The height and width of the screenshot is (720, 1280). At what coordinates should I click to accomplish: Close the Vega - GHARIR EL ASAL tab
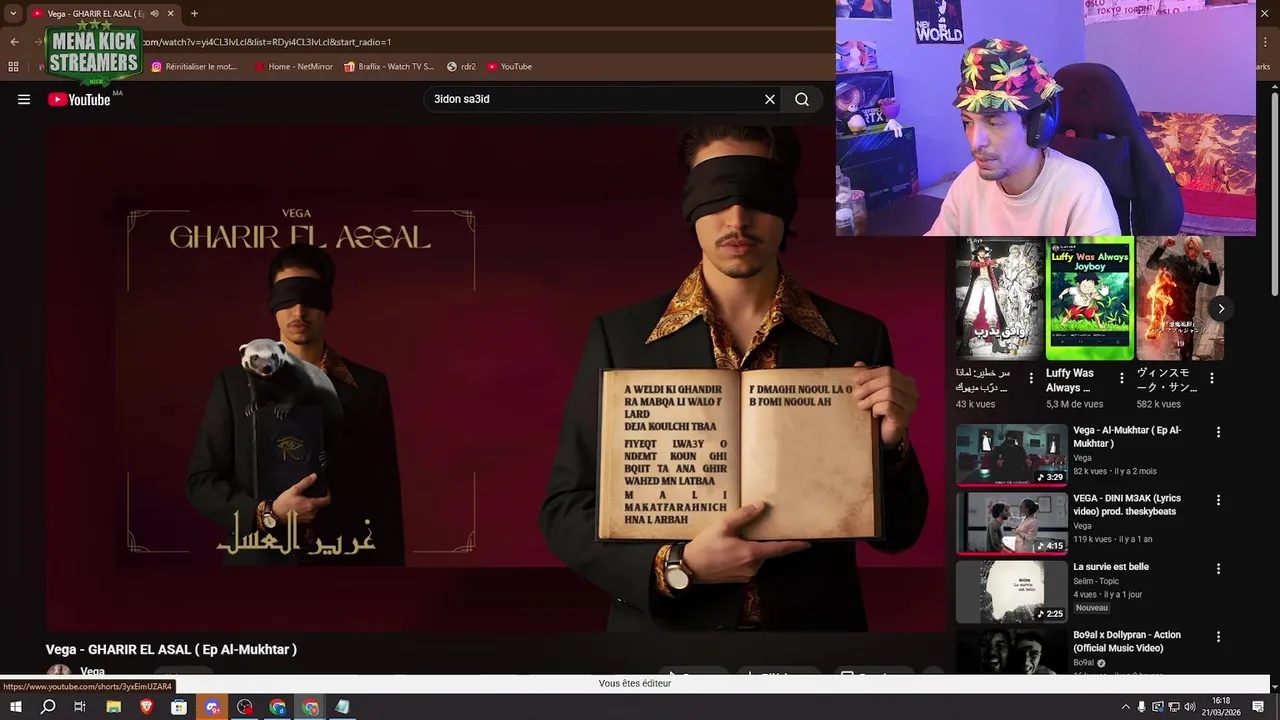tap(171, 13)
